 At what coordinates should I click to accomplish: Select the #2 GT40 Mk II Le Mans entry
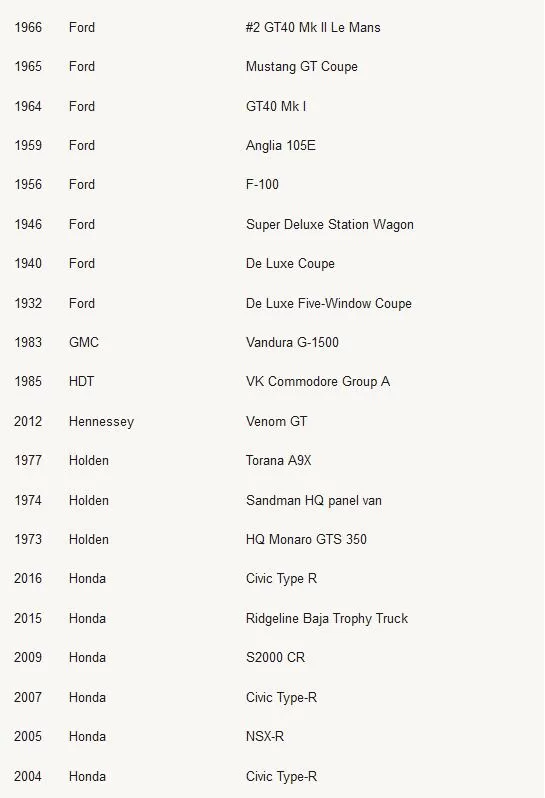[313, 27]
